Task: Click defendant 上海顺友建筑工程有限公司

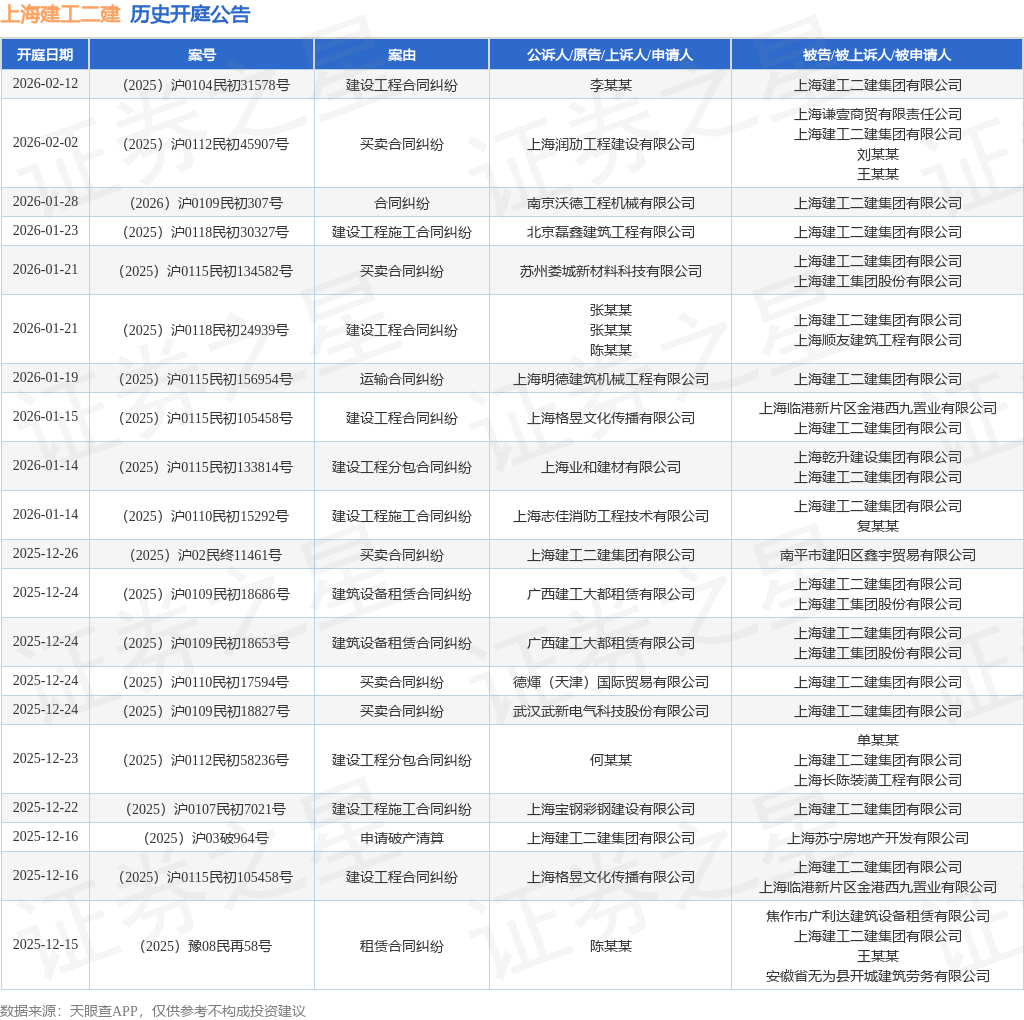Action: coord(878,340)
